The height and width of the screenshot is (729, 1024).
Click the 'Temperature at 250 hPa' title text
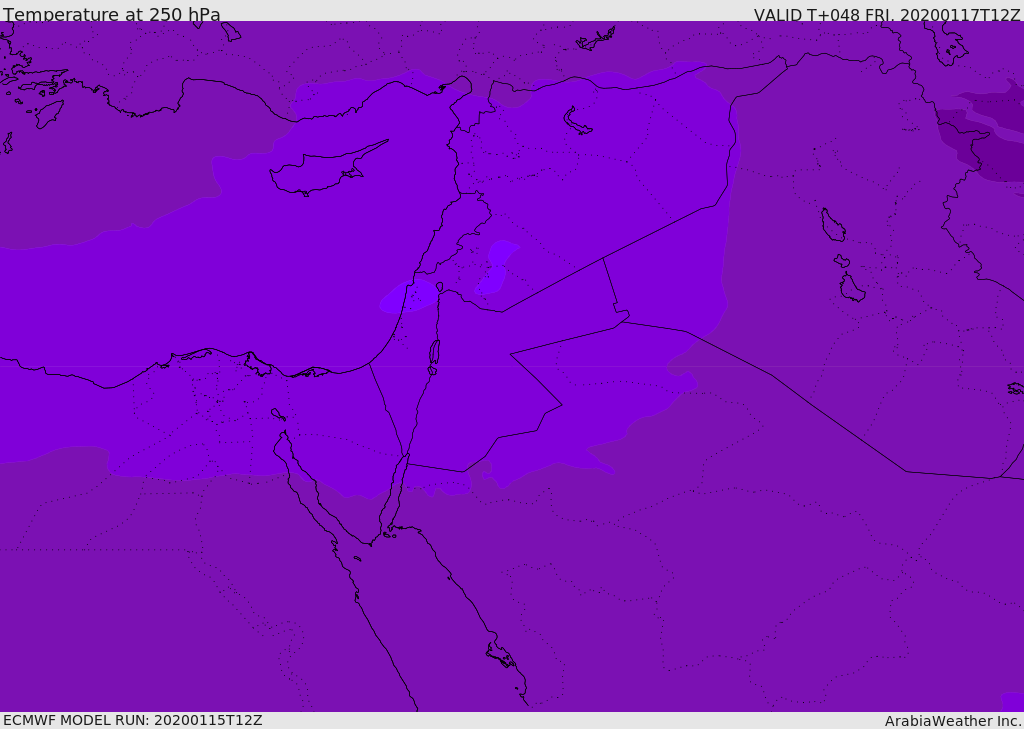112,14
